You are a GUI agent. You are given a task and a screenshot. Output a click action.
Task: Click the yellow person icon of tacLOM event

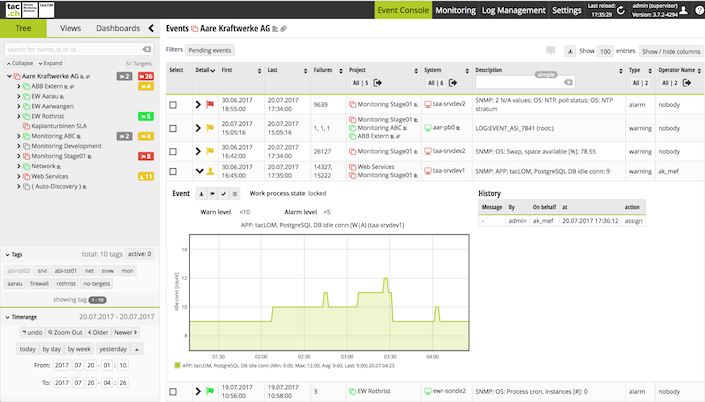click(210, 171)
